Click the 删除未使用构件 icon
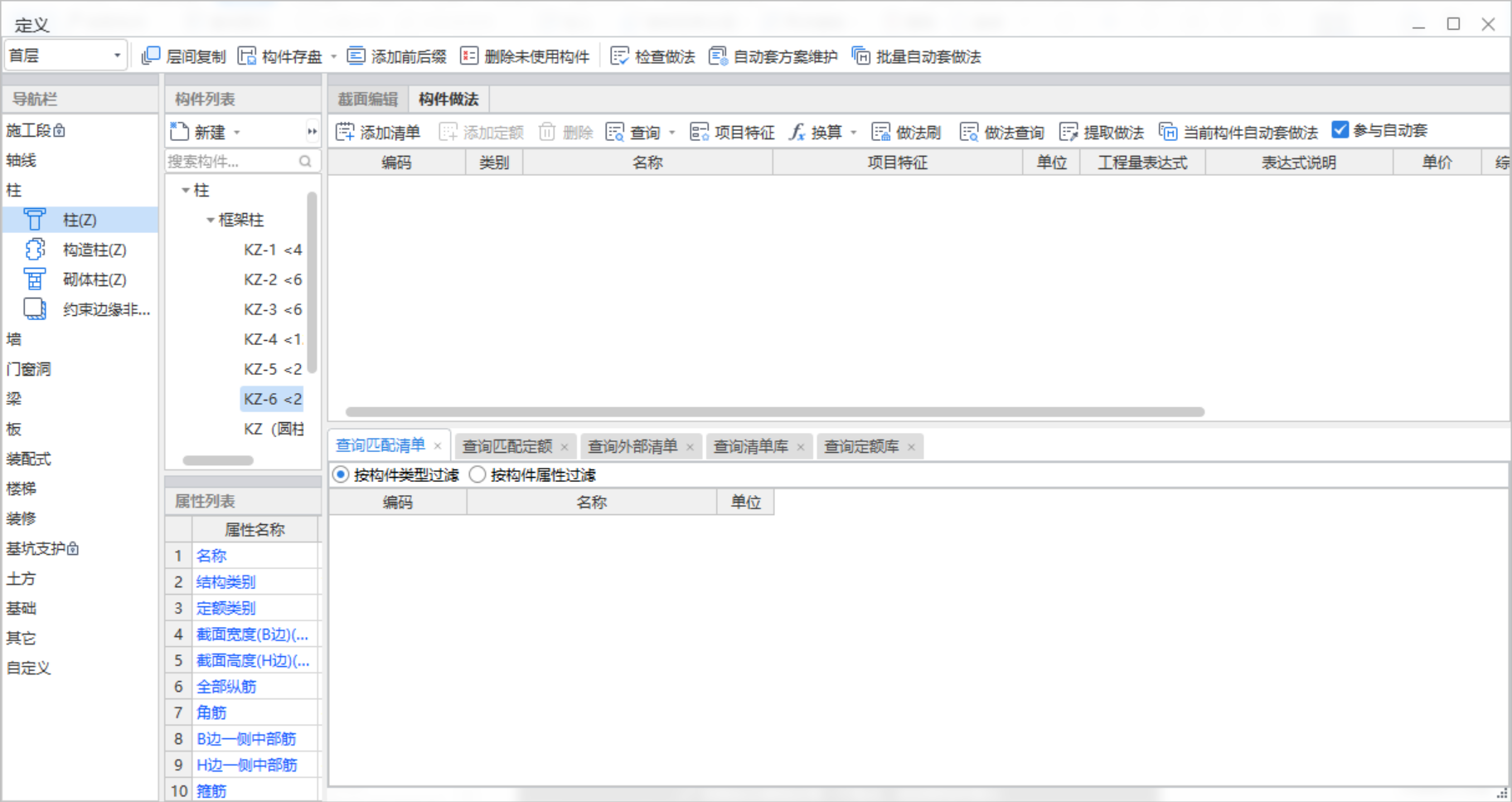The width and height of the screenshot is (1512, 802). point(469,56)
